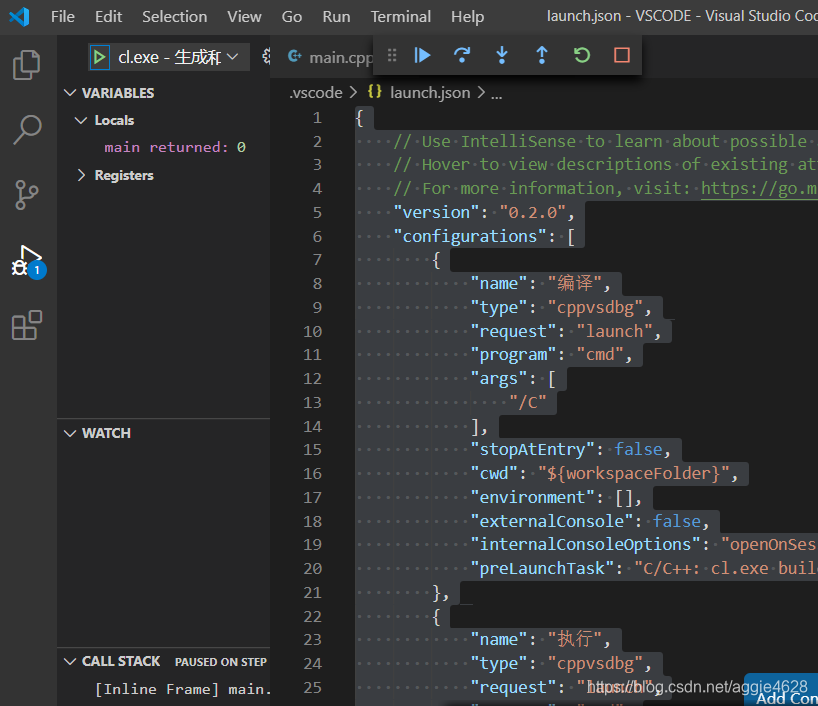This screenshot has height=706, width=818.
Task: Click the "version" key on line 5
Action: tap(437, 212)
